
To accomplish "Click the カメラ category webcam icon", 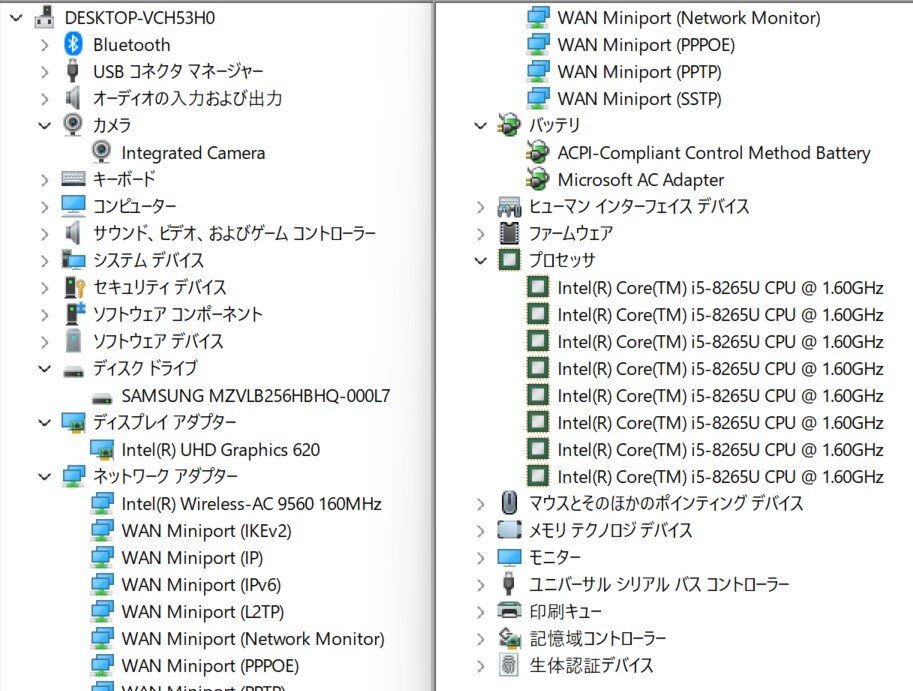I will point(73,125).
